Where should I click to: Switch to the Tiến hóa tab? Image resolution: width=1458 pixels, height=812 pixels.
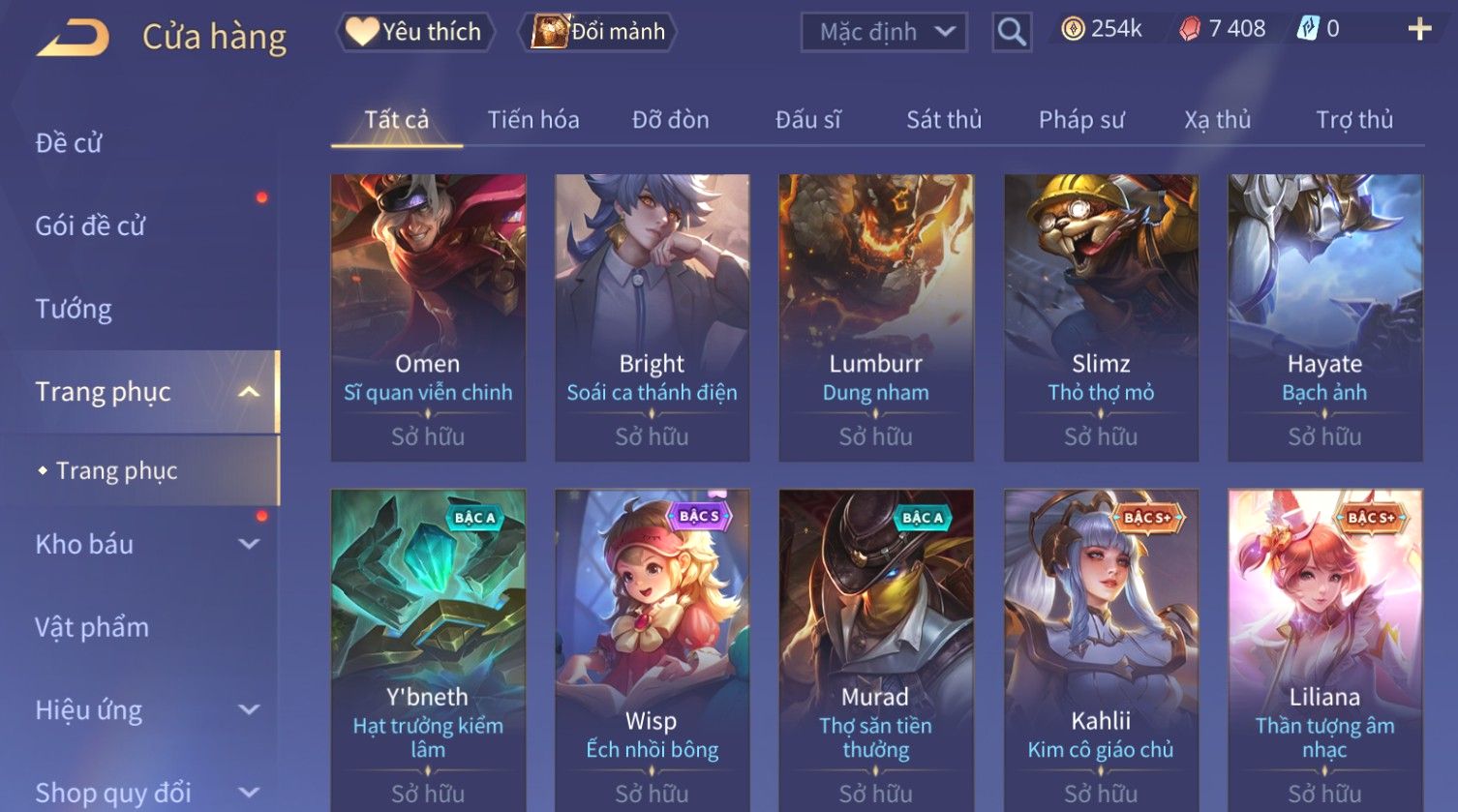click(533, 120)
